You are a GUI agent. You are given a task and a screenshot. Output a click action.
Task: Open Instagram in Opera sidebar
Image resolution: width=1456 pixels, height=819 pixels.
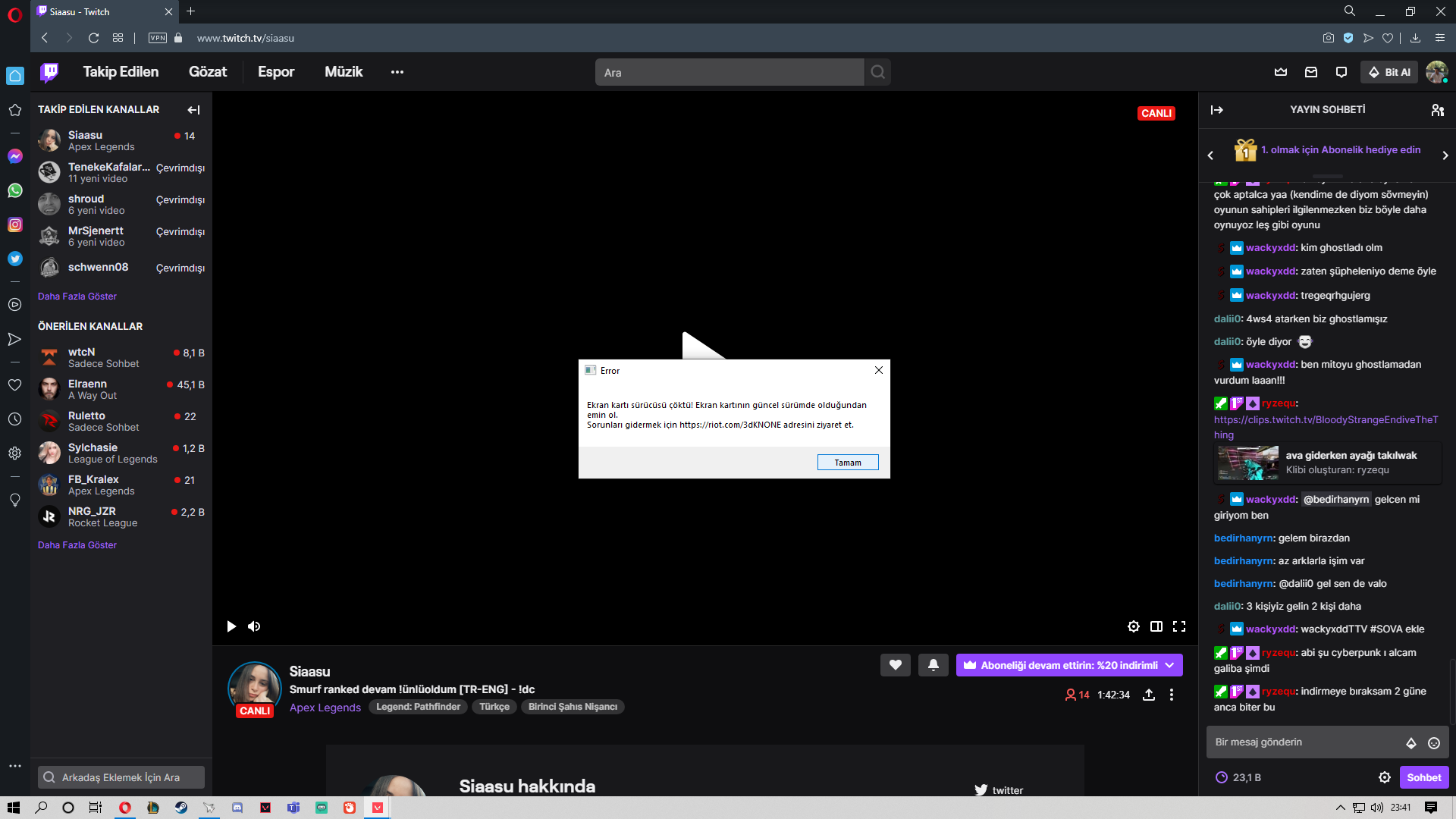pos(15,224)
